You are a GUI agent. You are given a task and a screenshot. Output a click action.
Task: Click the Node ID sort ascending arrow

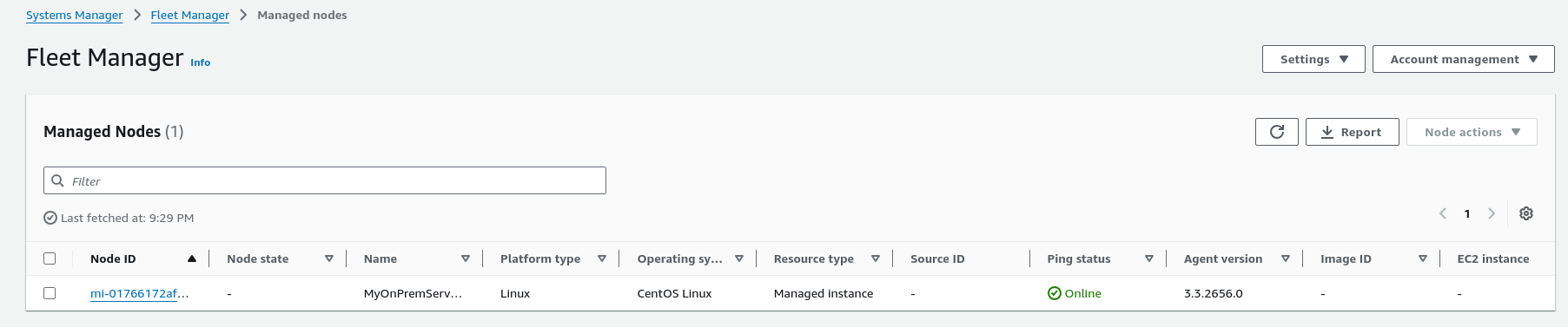[x=192, y=258]
